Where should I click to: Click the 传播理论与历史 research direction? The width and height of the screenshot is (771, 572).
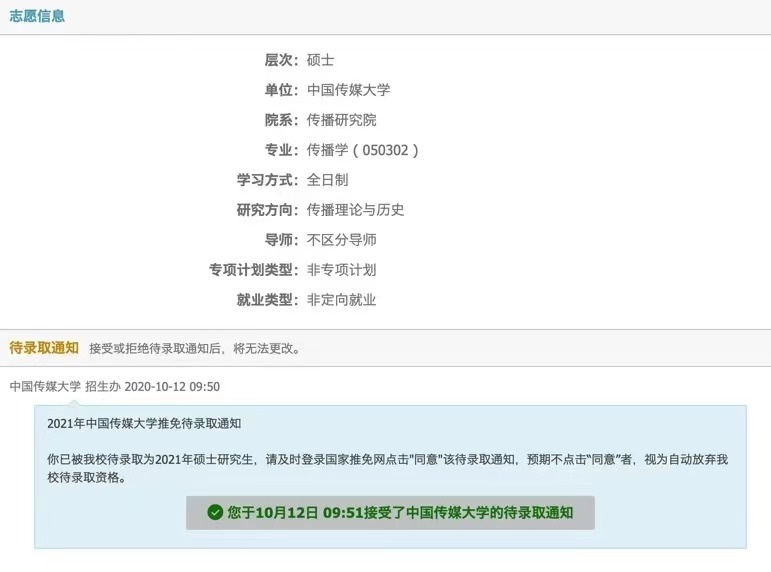tap(355, 210)
